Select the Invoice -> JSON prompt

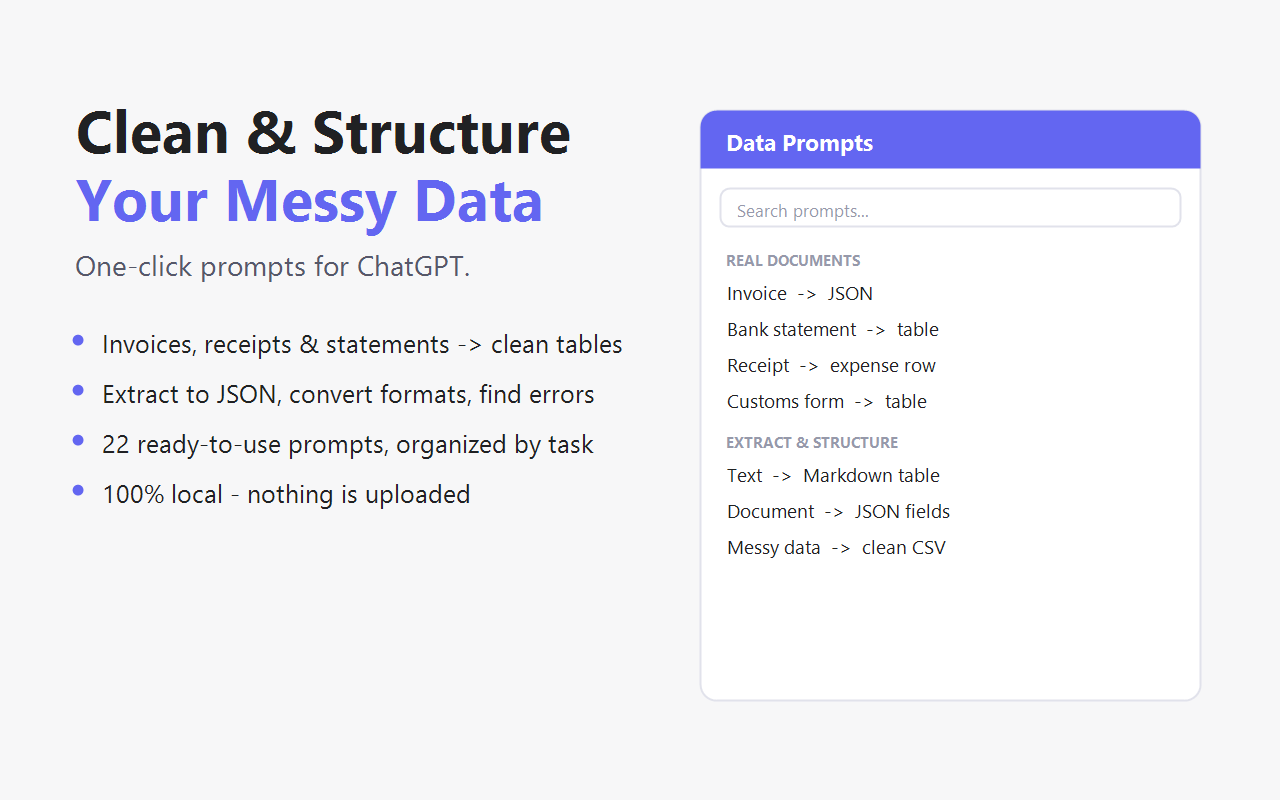click(x=800, y=293)
